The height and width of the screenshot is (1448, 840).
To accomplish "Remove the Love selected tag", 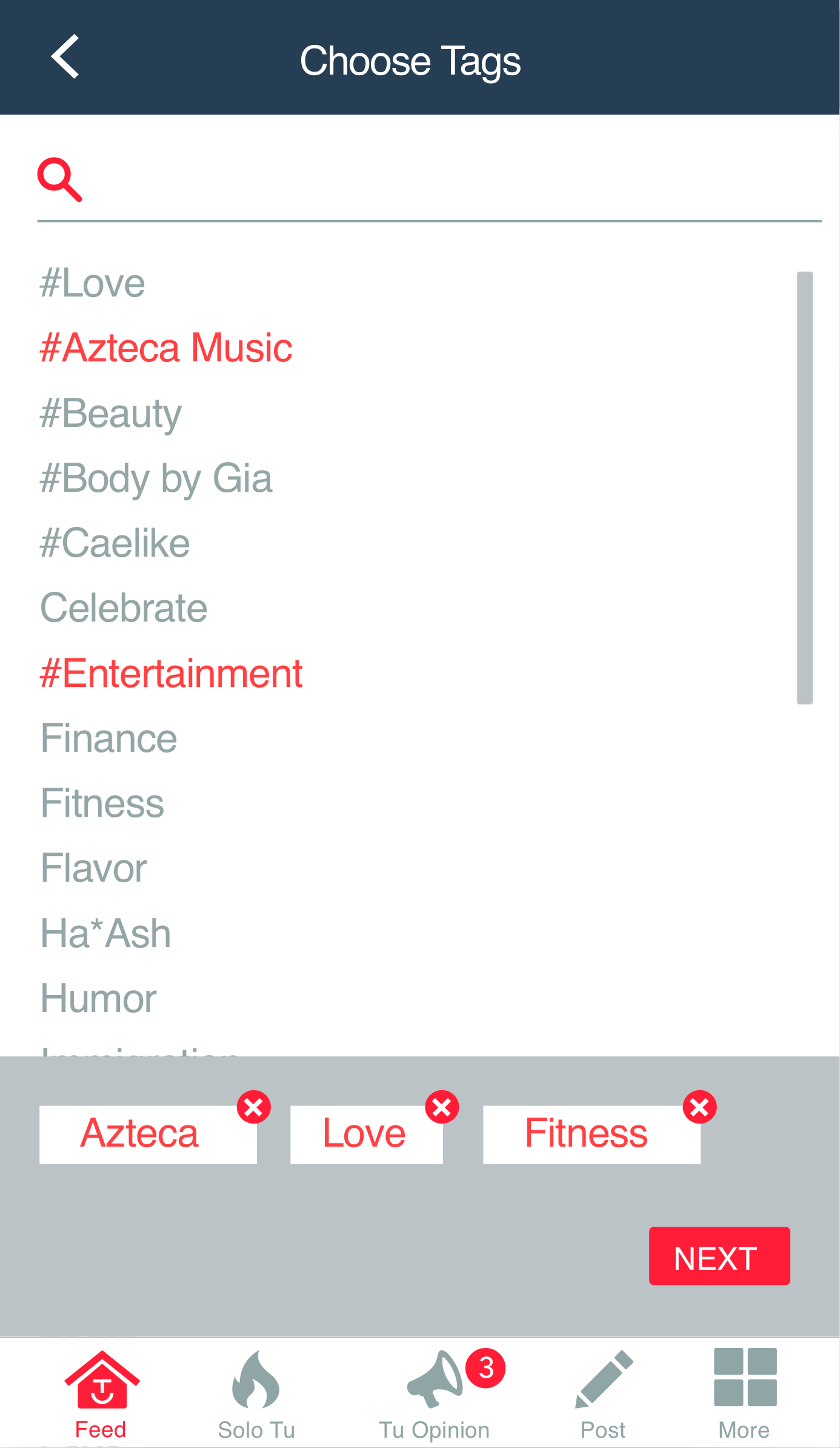I will (442, 1107).
